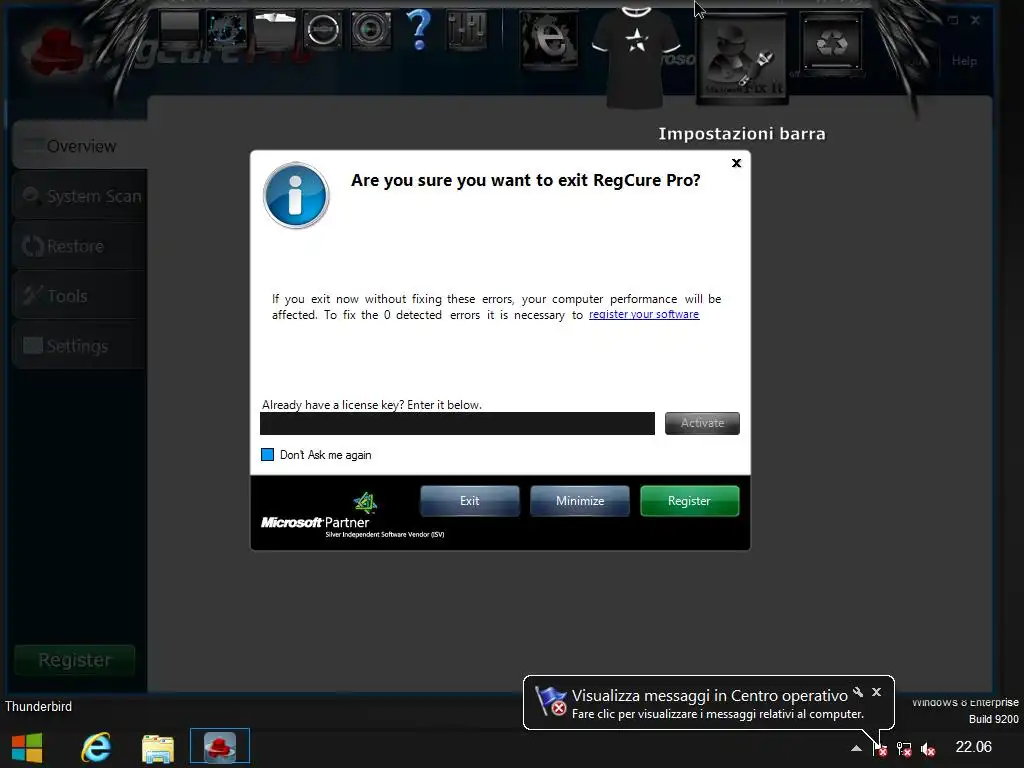
Task: Open the System Scan tab
Action: 80,195
